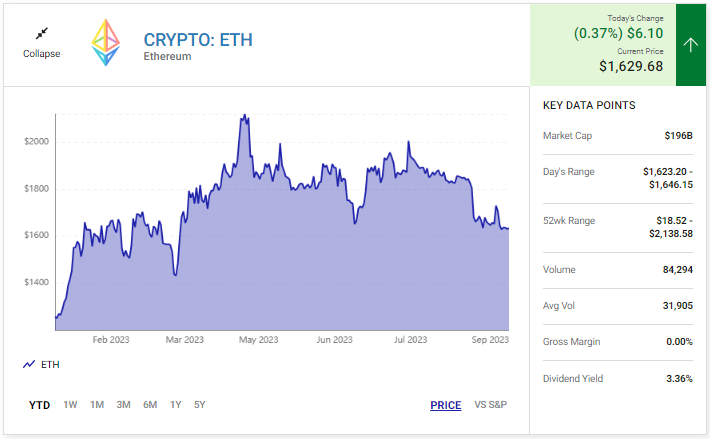This screenshot has height=439, width=710.
Task: Click the current price $1,629.68
Action: point(631,66)
